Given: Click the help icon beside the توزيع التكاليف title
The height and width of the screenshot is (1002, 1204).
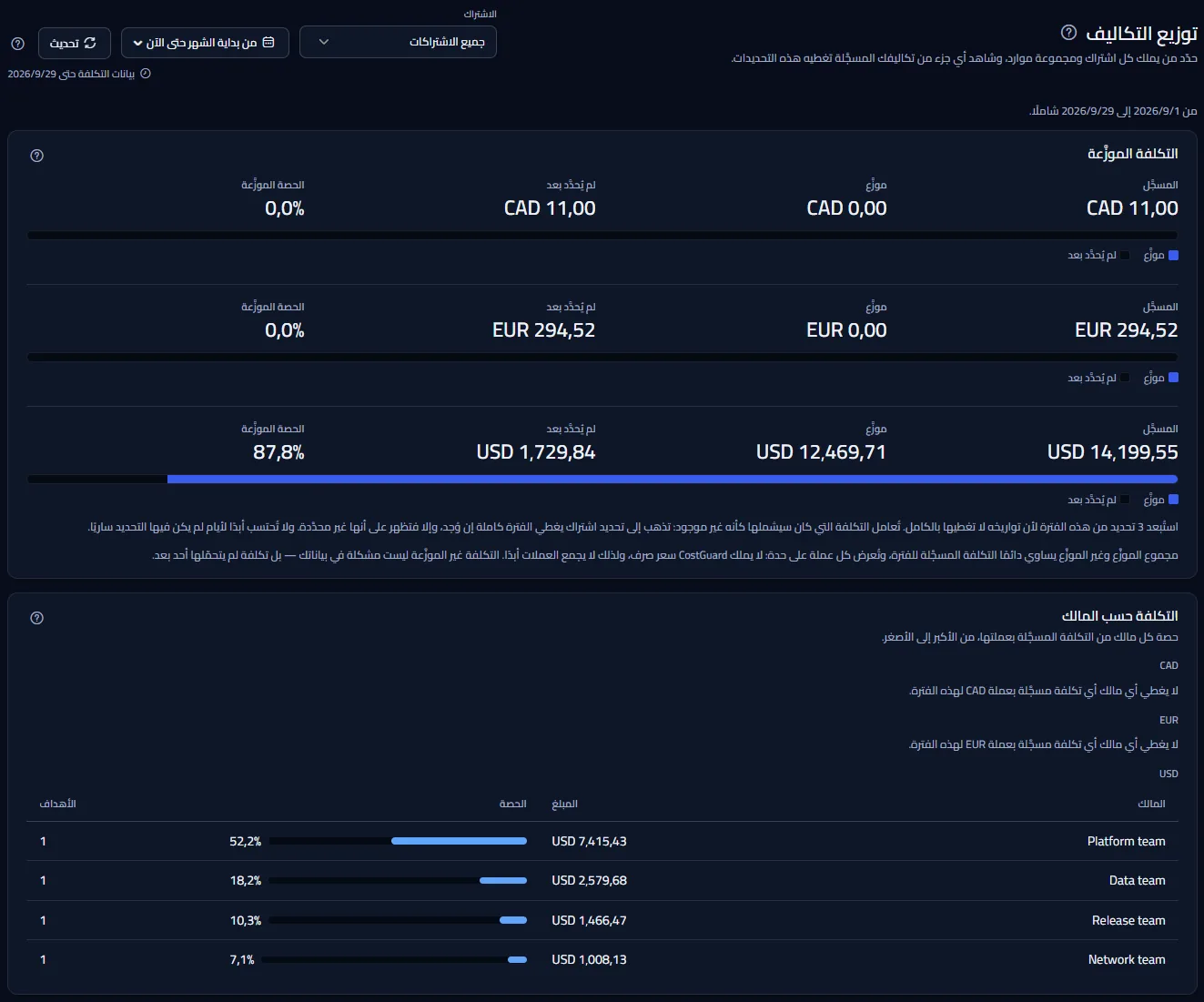Looking at the screenshot, I should 1068,33.
